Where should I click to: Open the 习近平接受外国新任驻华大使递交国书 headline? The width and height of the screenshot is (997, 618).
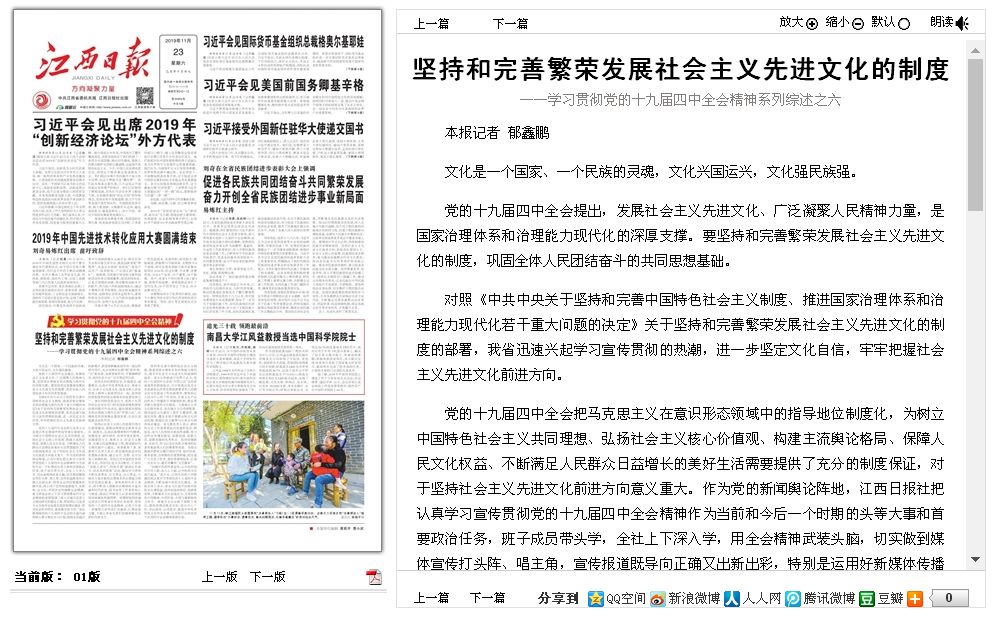click(284, 128)
